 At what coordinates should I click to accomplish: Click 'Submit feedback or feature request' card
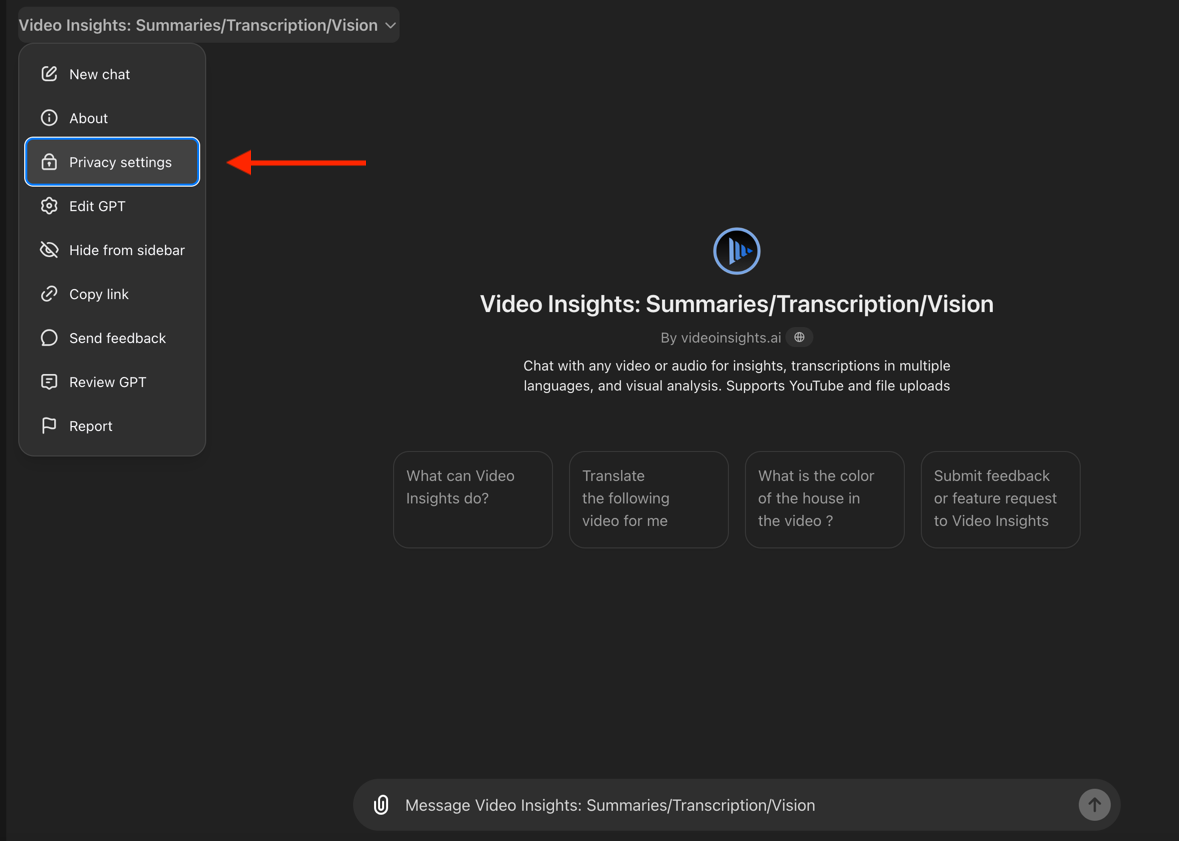1001,499
